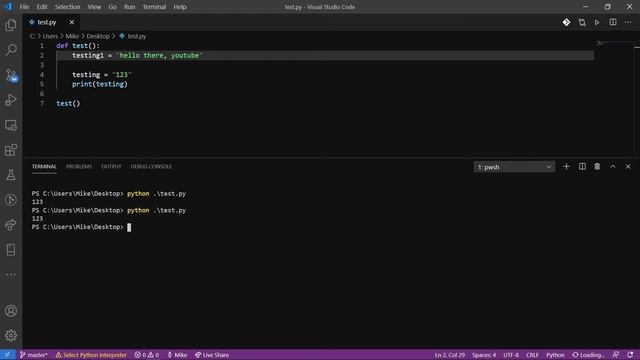
Task: Open the Edit menu
Action: (42, 7)
